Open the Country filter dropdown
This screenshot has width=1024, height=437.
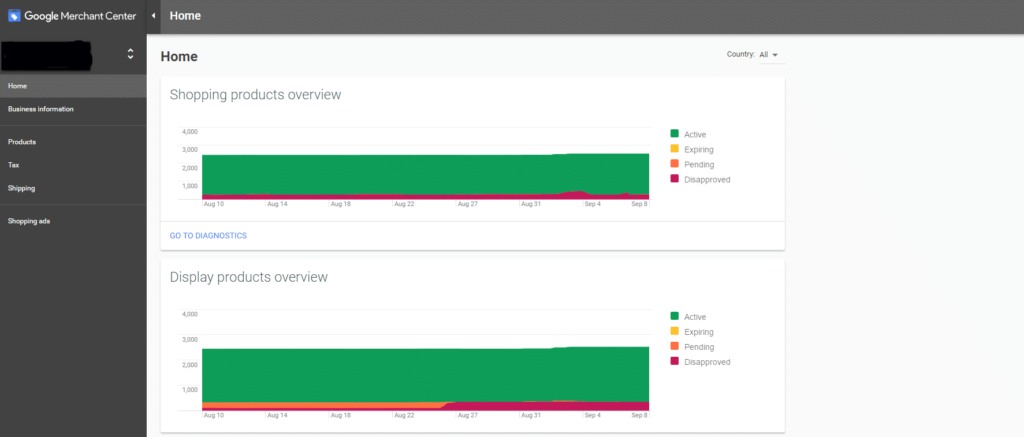[766, 55]
